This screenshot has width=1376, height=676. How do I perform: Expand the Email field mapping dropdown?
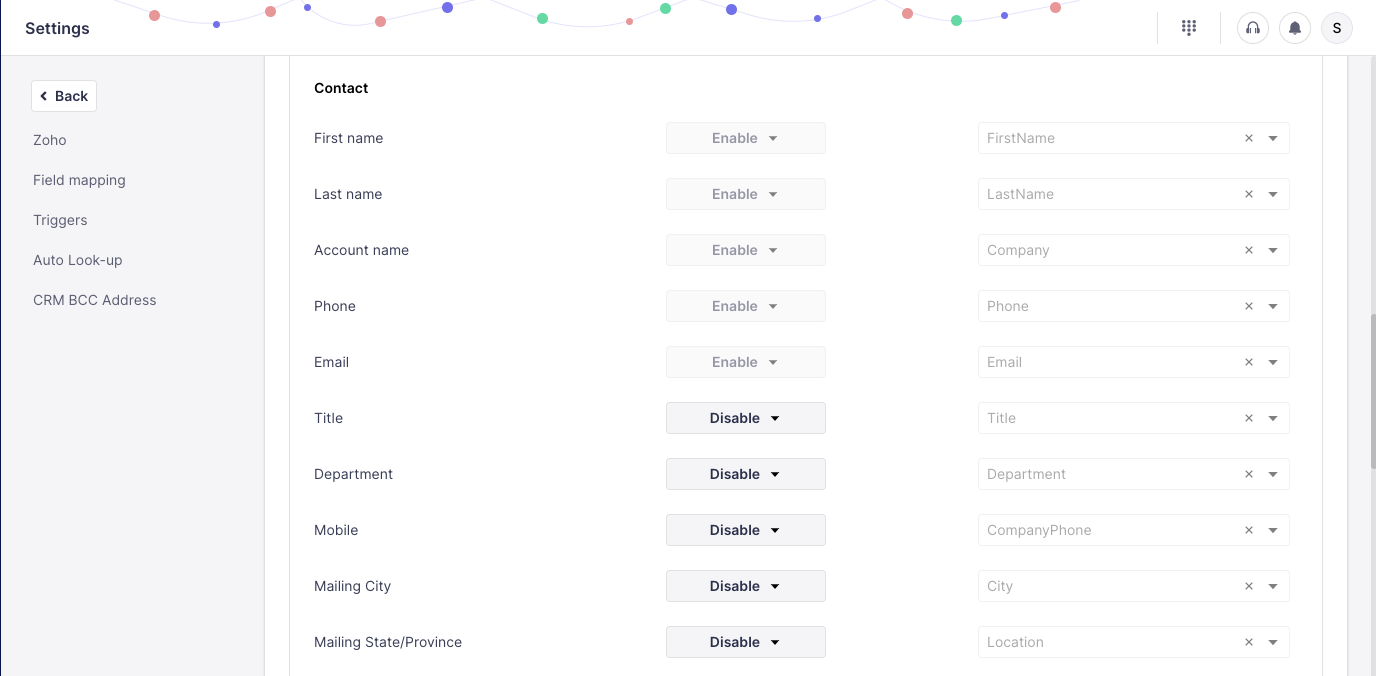pos(1273,362)
